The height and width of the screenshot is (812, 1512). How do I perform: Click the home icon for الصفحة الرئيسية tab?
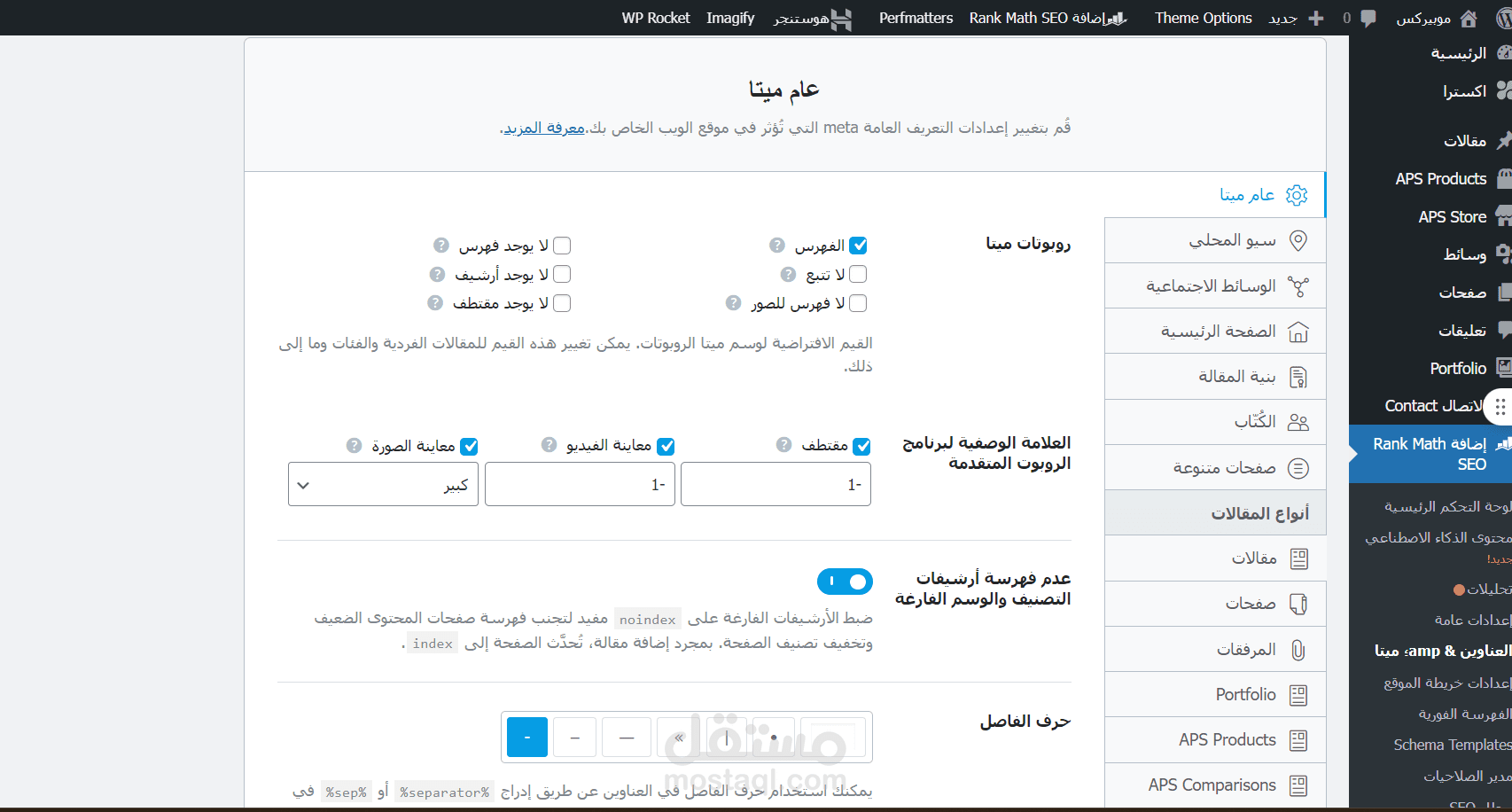[1298, 332]
